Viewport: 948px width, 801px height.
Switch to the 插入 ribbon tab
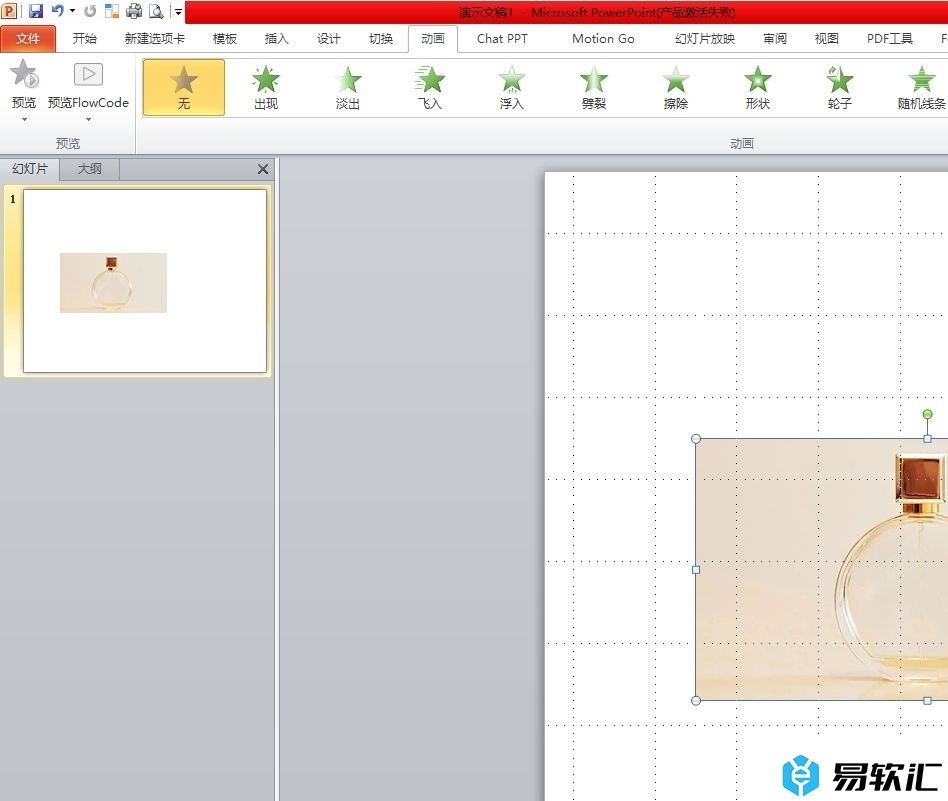click(x=276, y=39)
